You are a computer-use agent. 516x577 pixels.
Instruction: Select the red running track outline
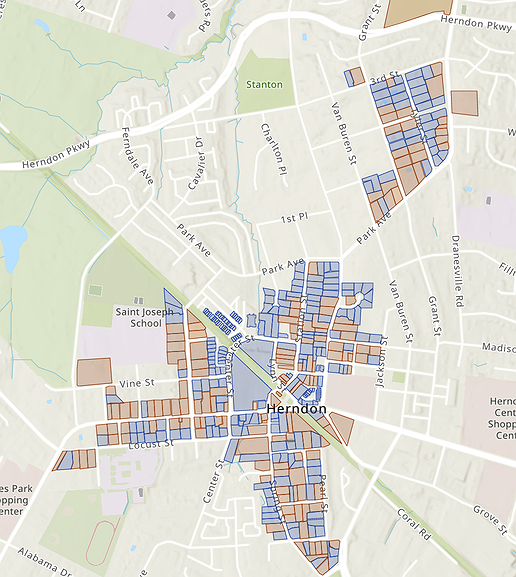pos(102,543)
